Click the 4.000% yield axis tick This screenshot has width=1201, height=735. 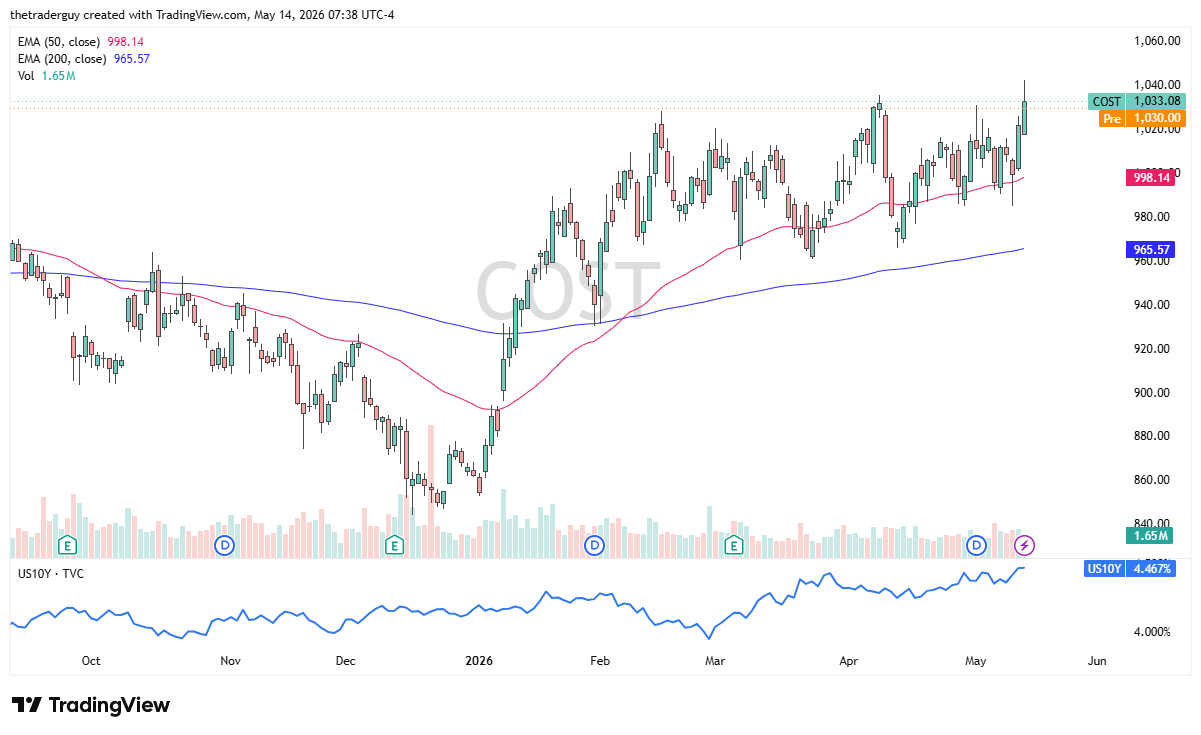tap(1152, 632)
